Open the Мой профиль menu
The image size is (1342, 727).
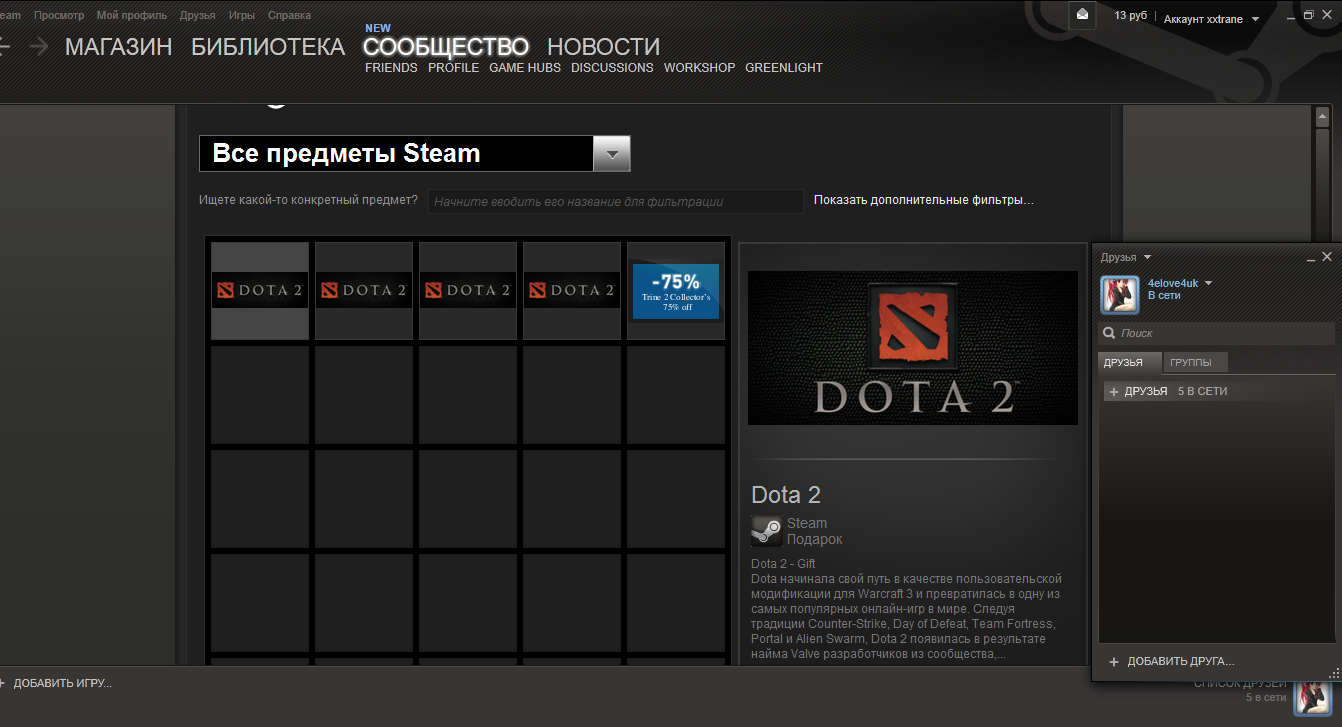coord(133,16)
